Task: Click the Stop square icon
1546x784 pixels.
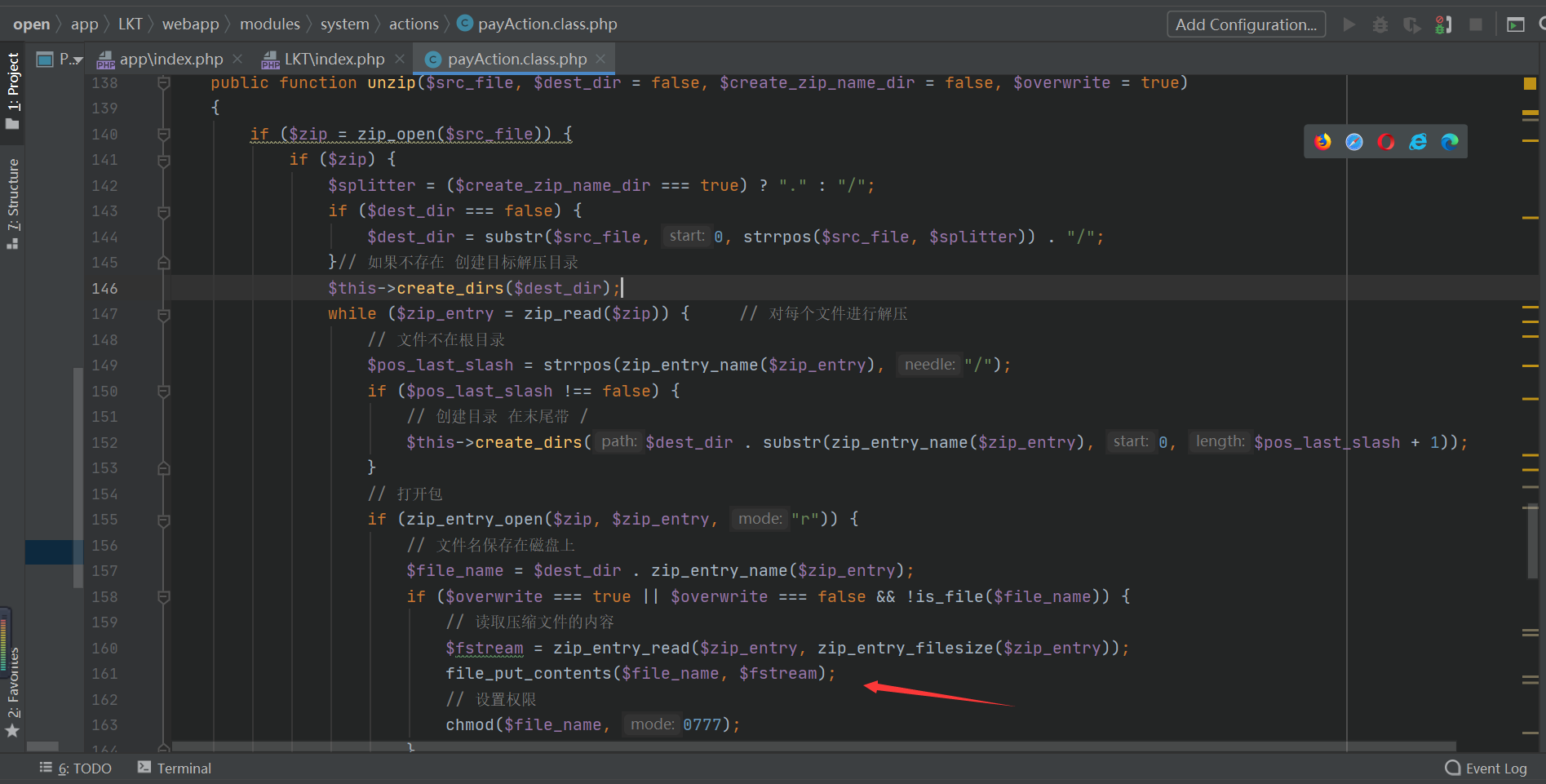Action: coord(1476,24)
